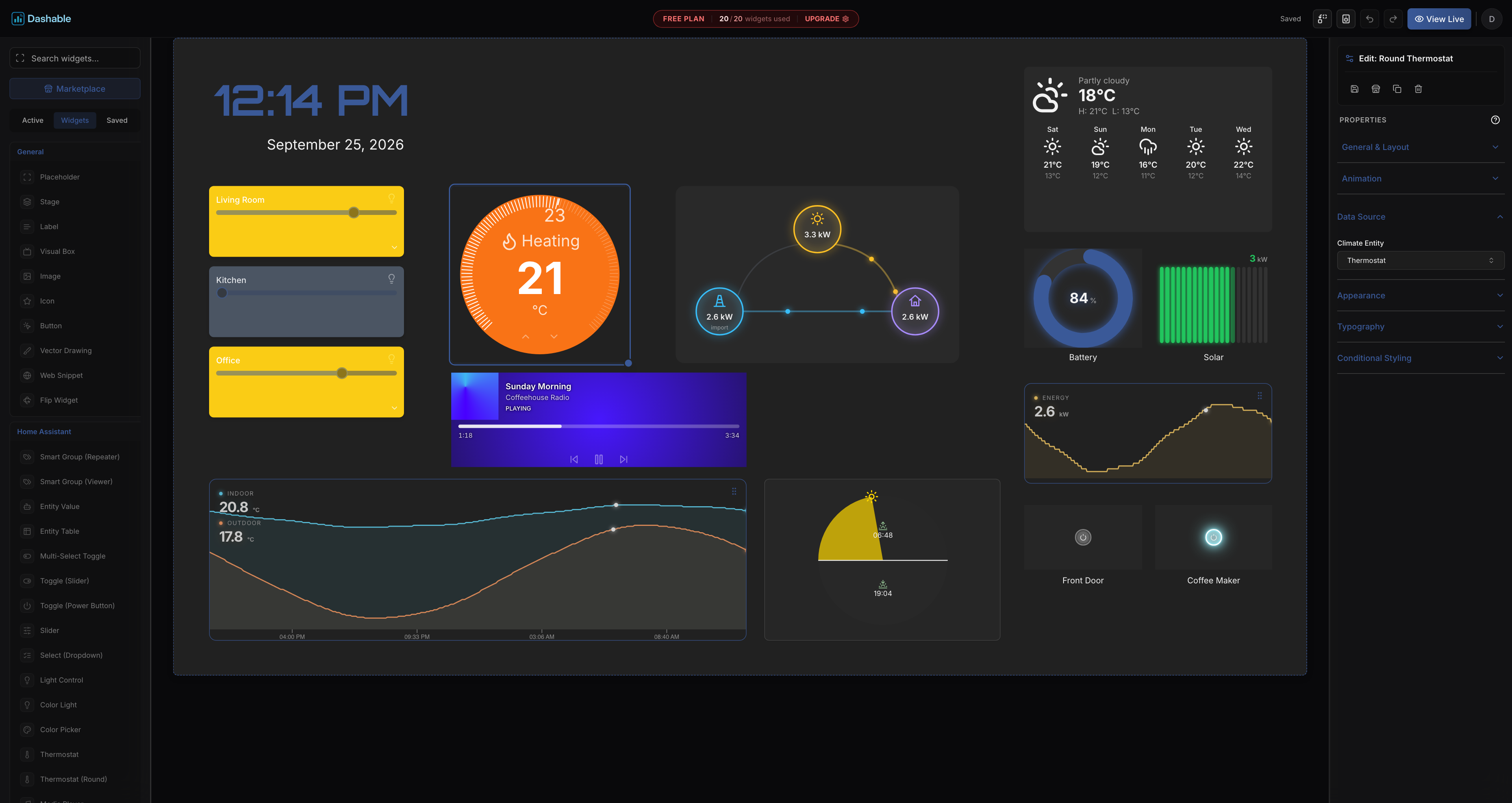The height and width of the screenshot is (803, 1512).
Task: Click the drag handle on the Indoor chart
Action: [734, 491]
